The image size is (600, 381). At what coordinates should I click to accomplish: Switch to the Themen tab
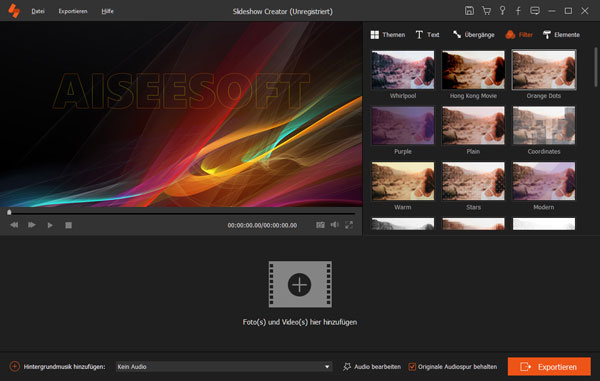388,35
